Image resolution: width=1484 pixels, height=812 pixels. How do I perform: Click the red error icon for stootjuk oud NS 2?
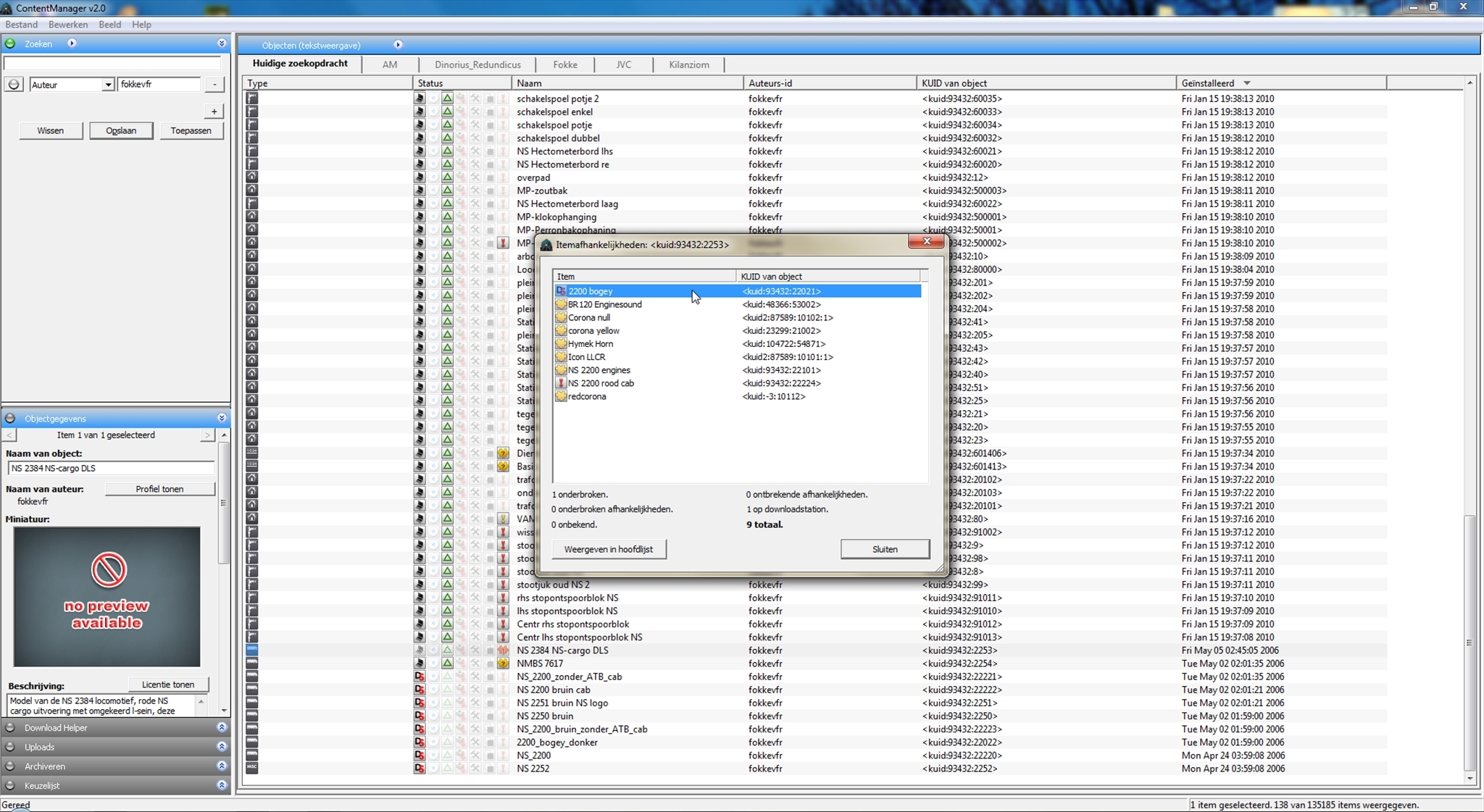(503, 585)
